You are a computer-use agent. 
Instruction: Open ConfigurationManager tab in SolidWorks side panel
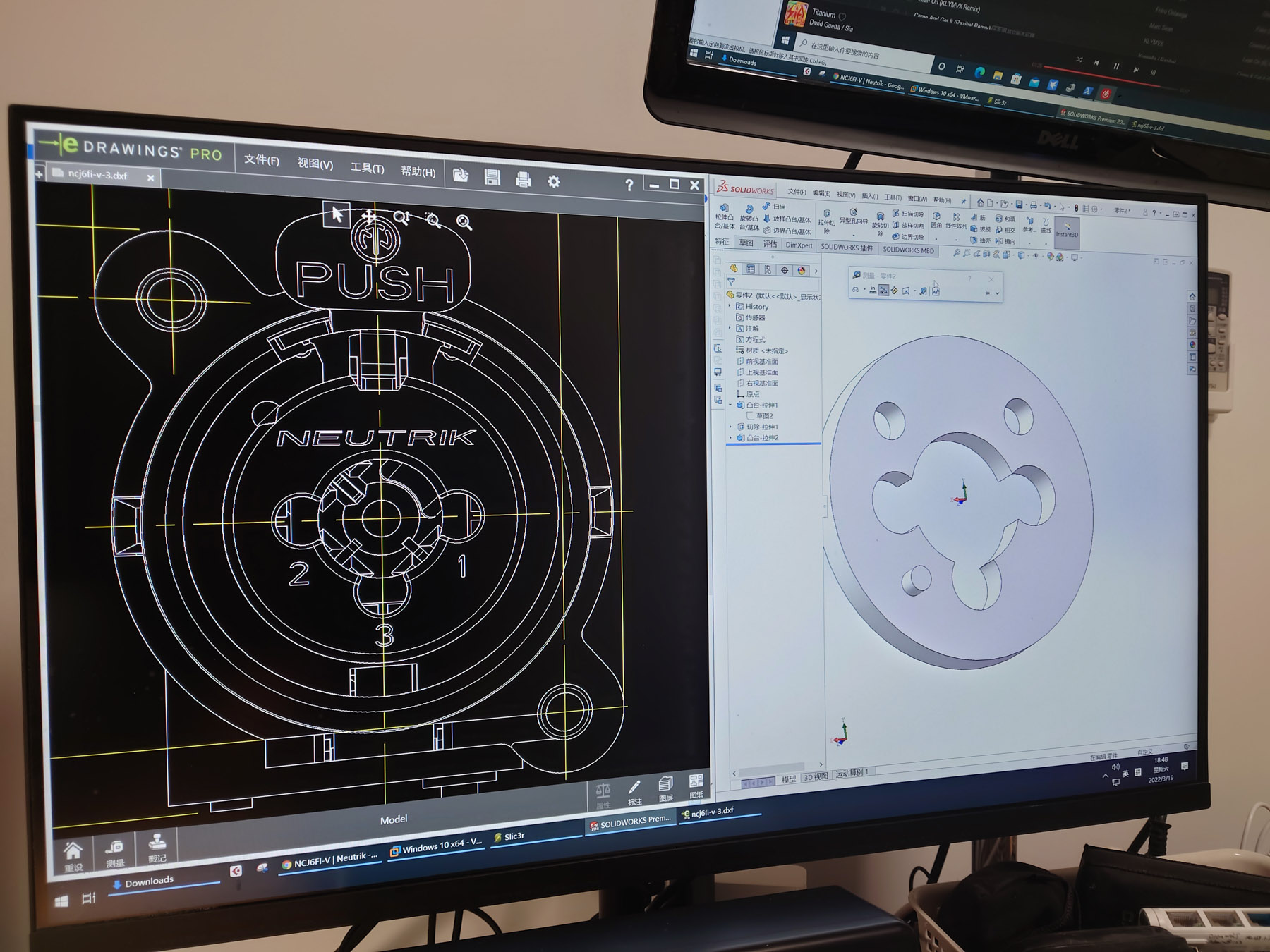[x=768, y=270]
